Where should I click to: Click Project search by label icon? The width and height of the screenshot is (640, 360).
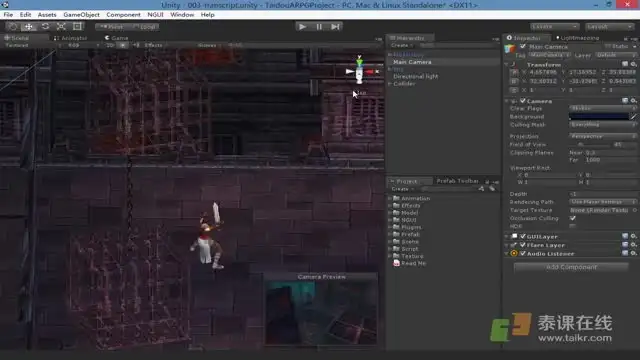[492, 189]
